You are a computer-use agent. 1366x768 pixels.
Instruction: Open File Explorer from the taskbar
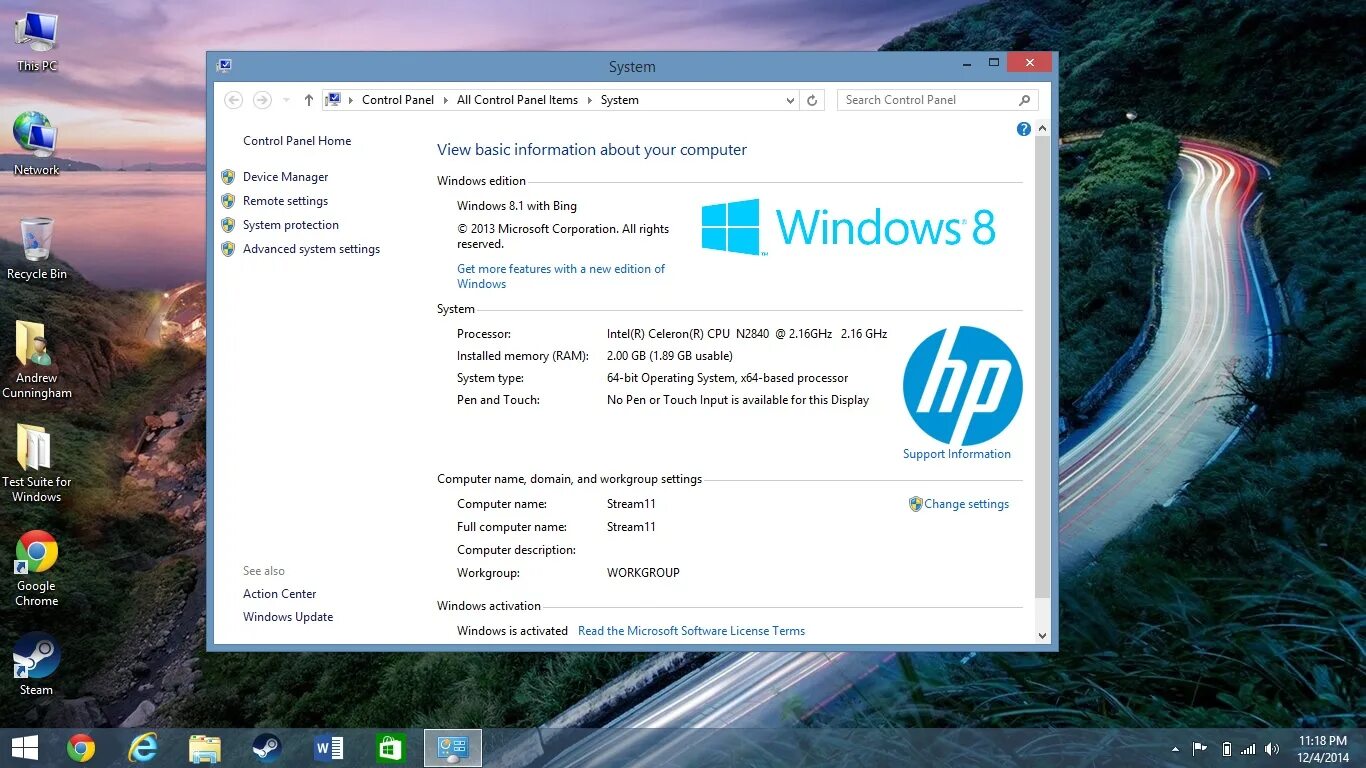point(205,748)
